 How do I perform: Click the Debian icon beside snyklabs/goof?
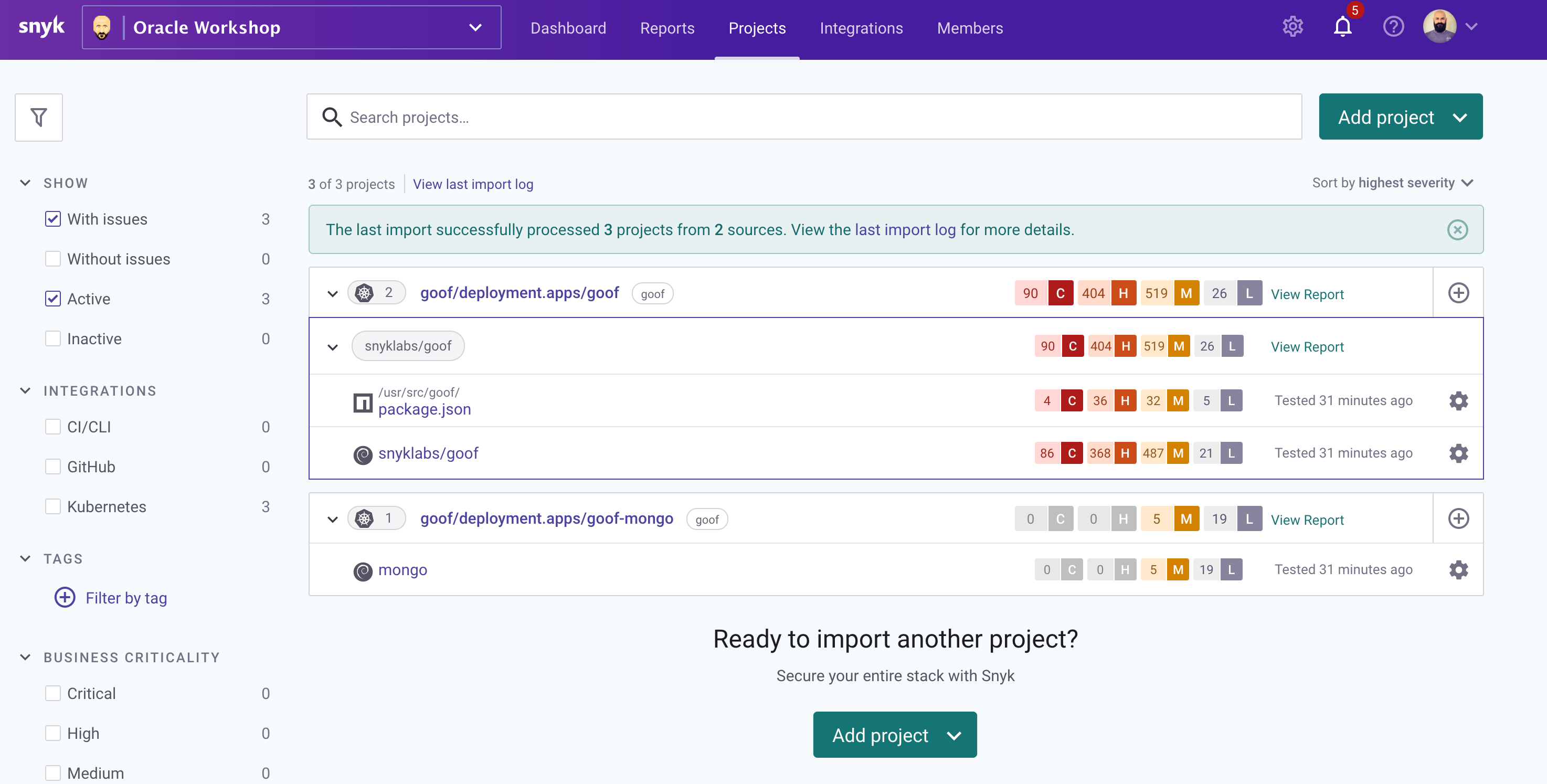pyautogui.click(x=363, y=455)
